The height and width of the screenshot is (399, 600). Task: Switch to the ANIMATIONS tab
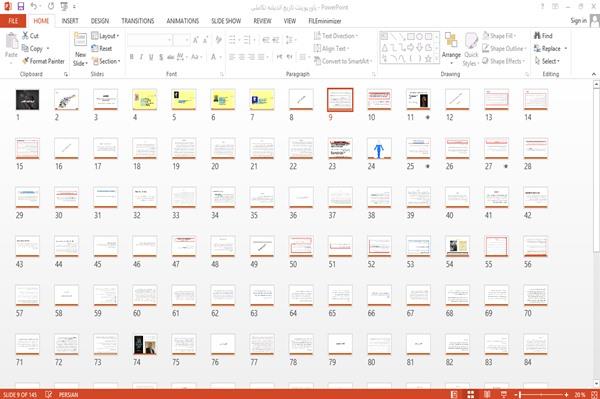(183, 21)
